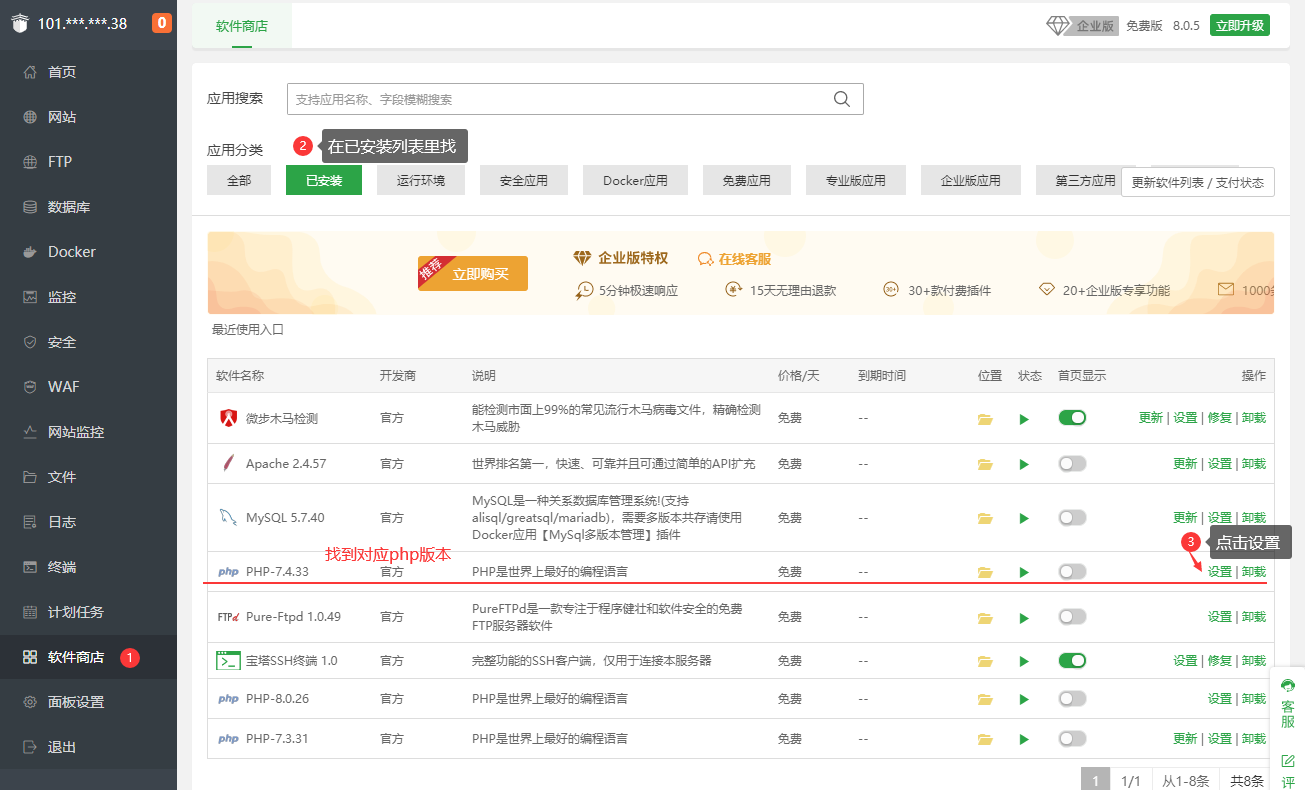This screenshot has height=790, width=1305.
Task: Click the 软件商店 top tab
Action: click(242, 26)
